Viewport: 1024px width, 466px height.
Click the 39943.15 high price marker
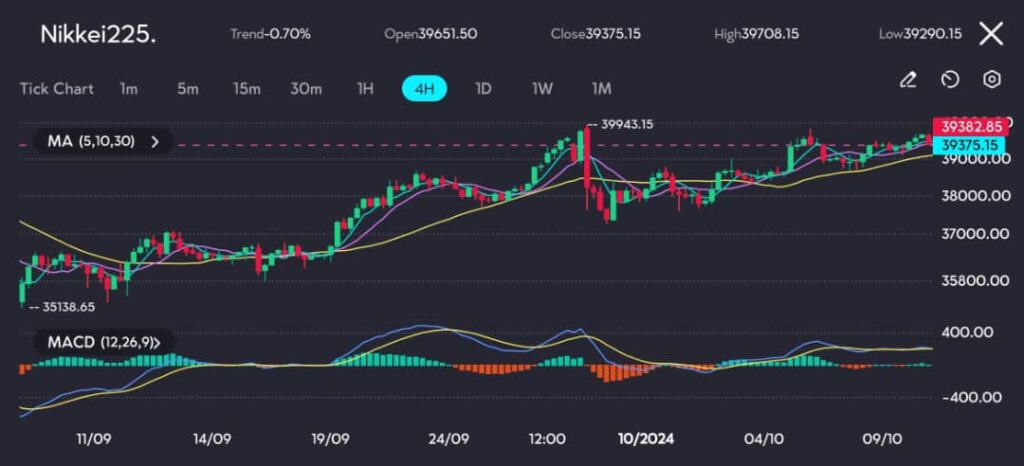coord(624,125)
